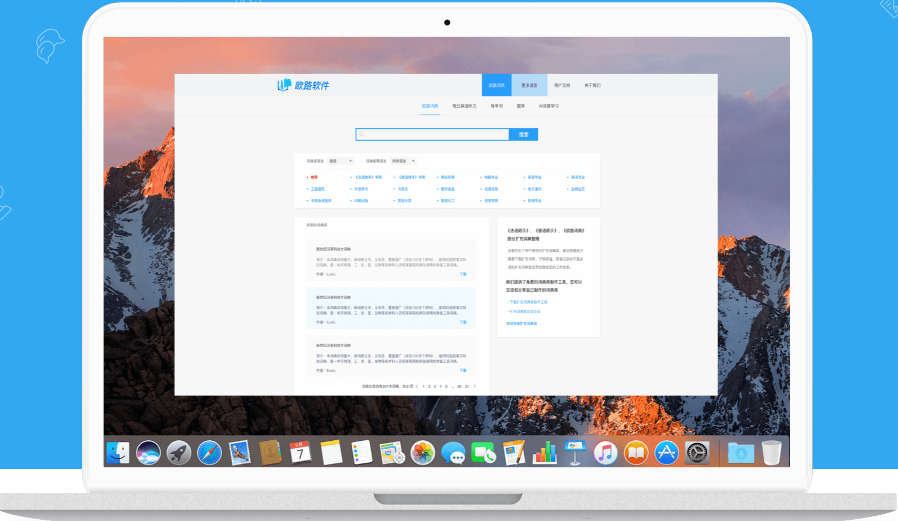Viewport: 898px width, 521px height.
Task: Open iBooks from the dock
Action: click(x=636, y=452)
